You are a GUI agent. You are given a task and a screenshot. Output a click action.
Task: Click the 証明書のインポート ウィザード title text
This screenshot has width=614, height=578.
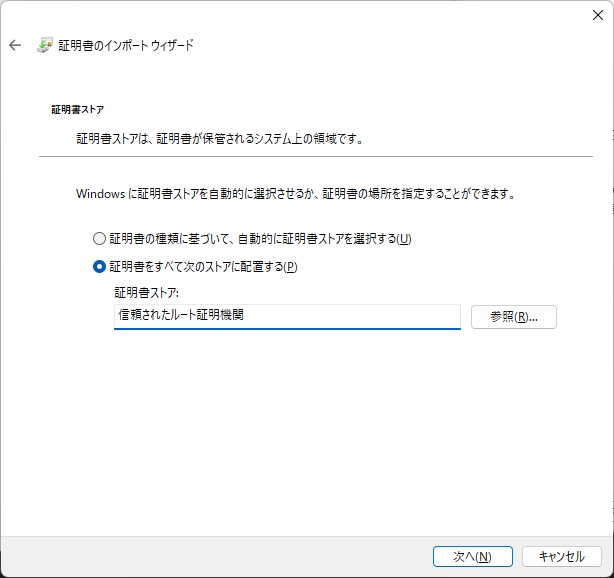[x=127, y=46]
